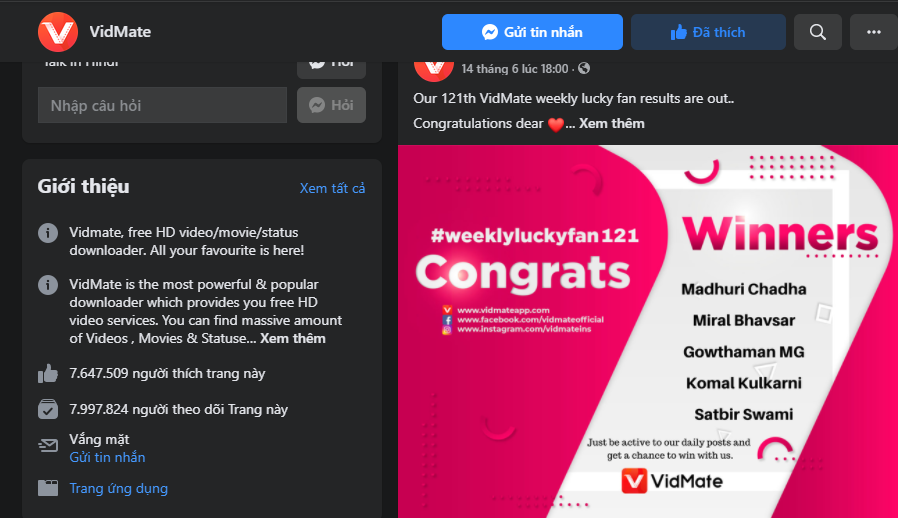The height and width of the screenshot is (518, 898).
Task: Open the three-dots more options menu
Action: click(873, 32)
